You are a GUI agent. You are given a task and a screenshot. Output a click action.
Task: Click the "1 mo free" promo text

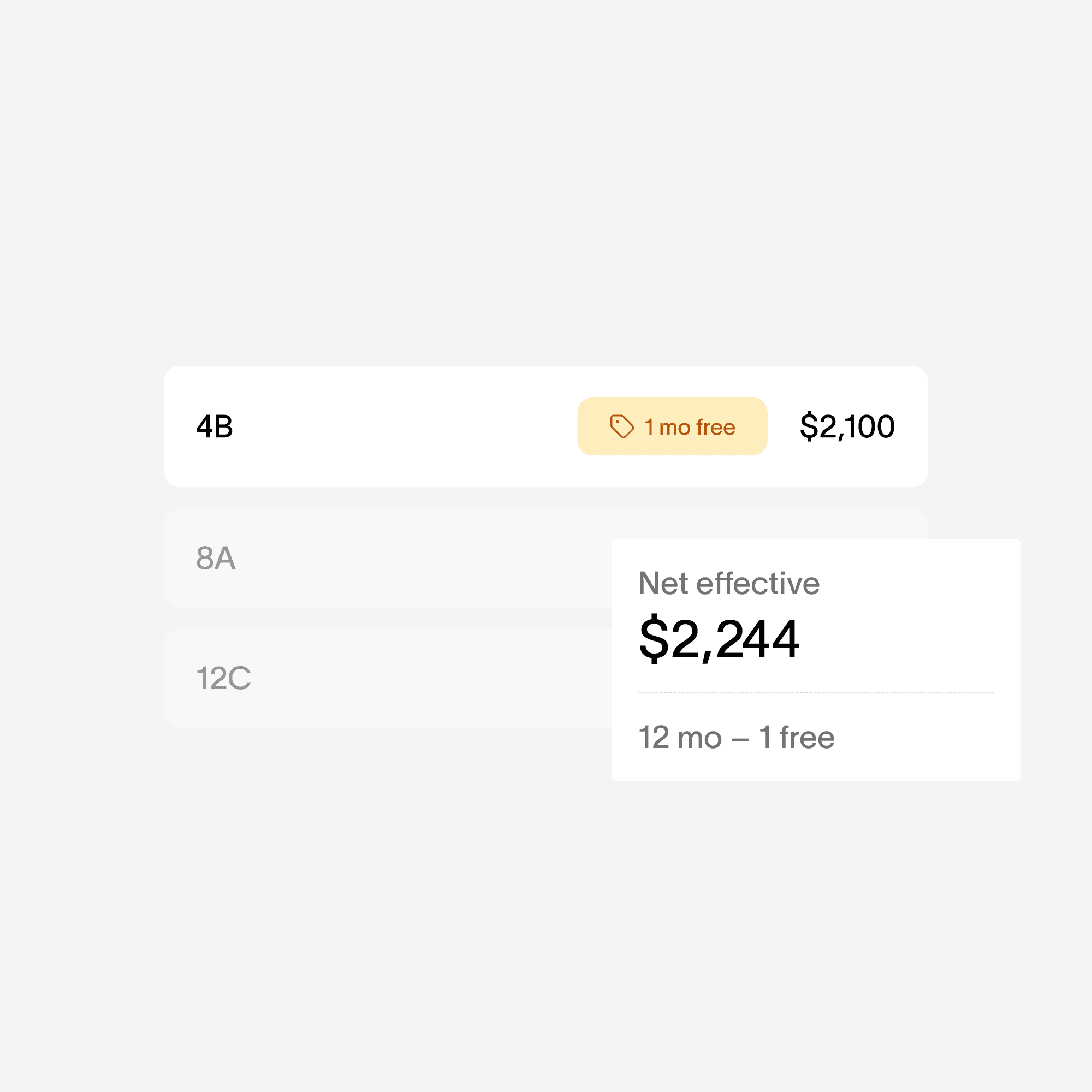tap(690, 427)
